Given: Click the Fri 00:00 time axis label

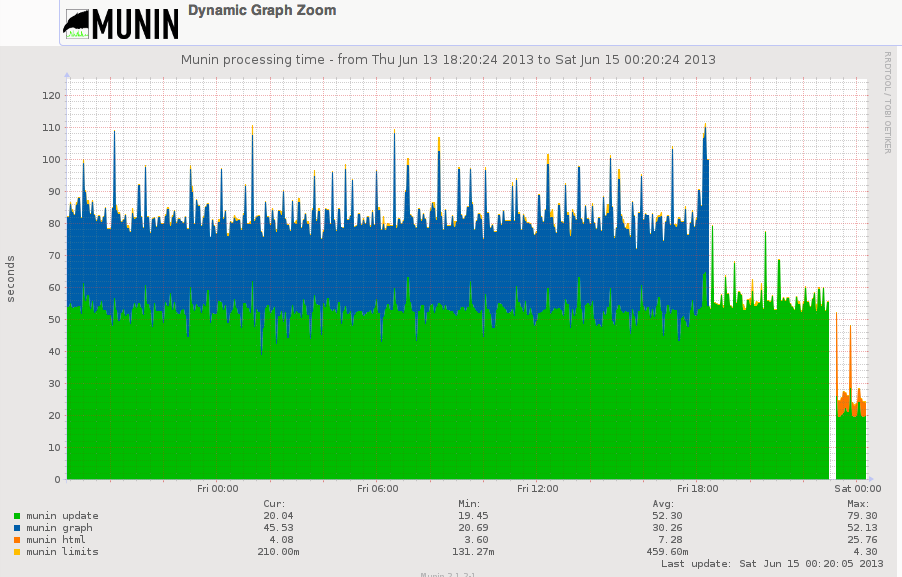Looking at the screenshot, I should 217,489.
